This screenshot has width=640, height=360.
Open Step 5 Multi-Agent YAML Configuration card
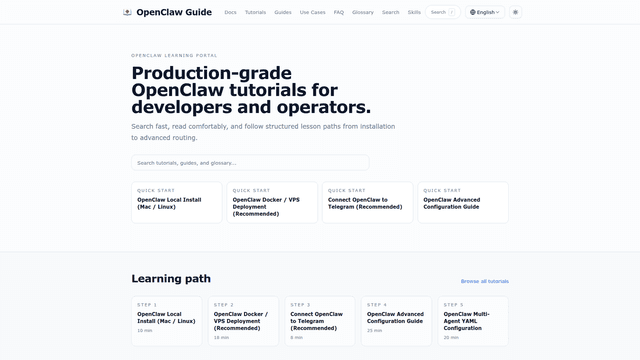[x=473, y=321]
